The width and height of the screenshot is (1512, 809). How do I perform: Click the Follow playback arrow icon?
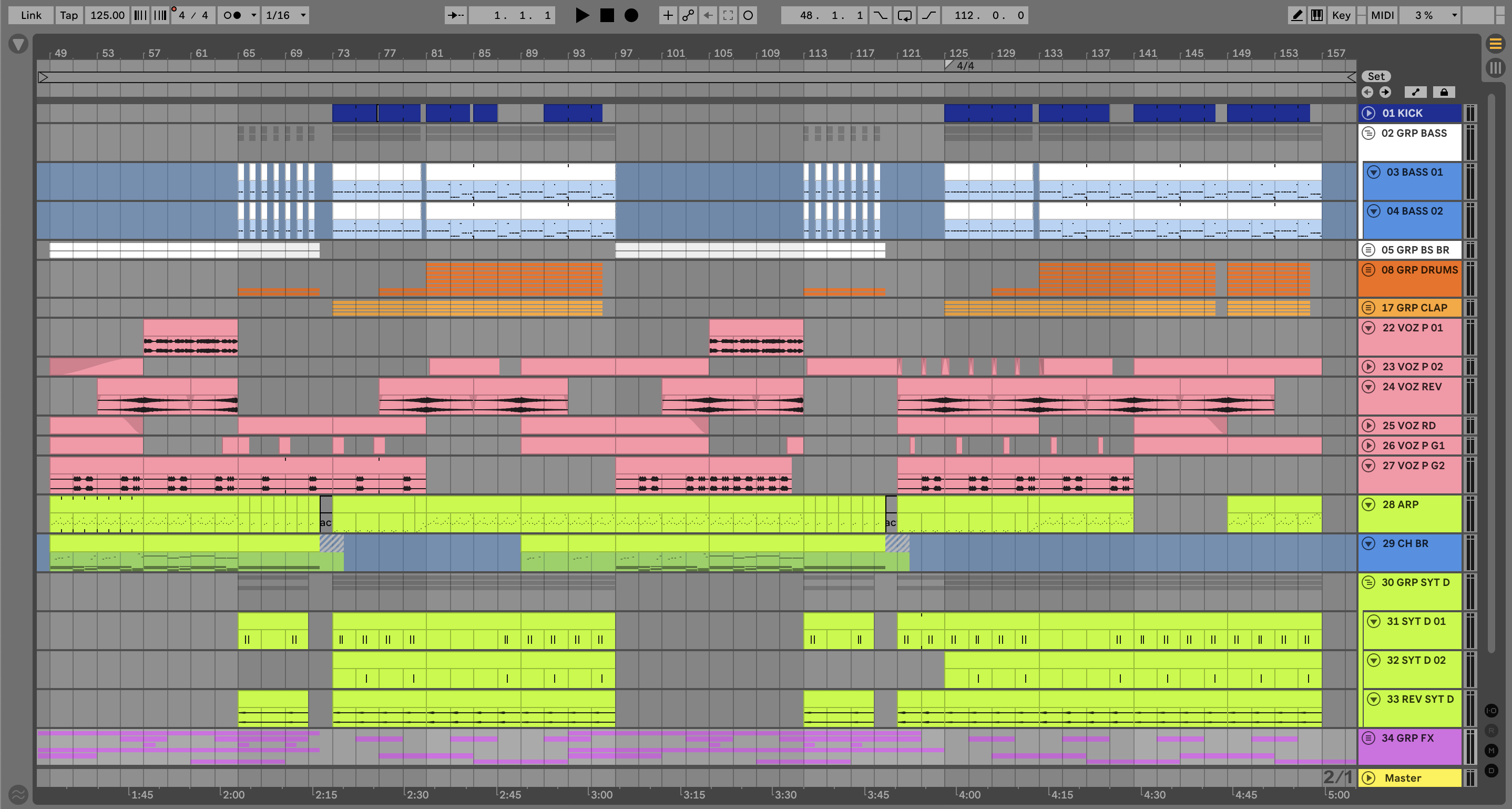click(455, 15)
